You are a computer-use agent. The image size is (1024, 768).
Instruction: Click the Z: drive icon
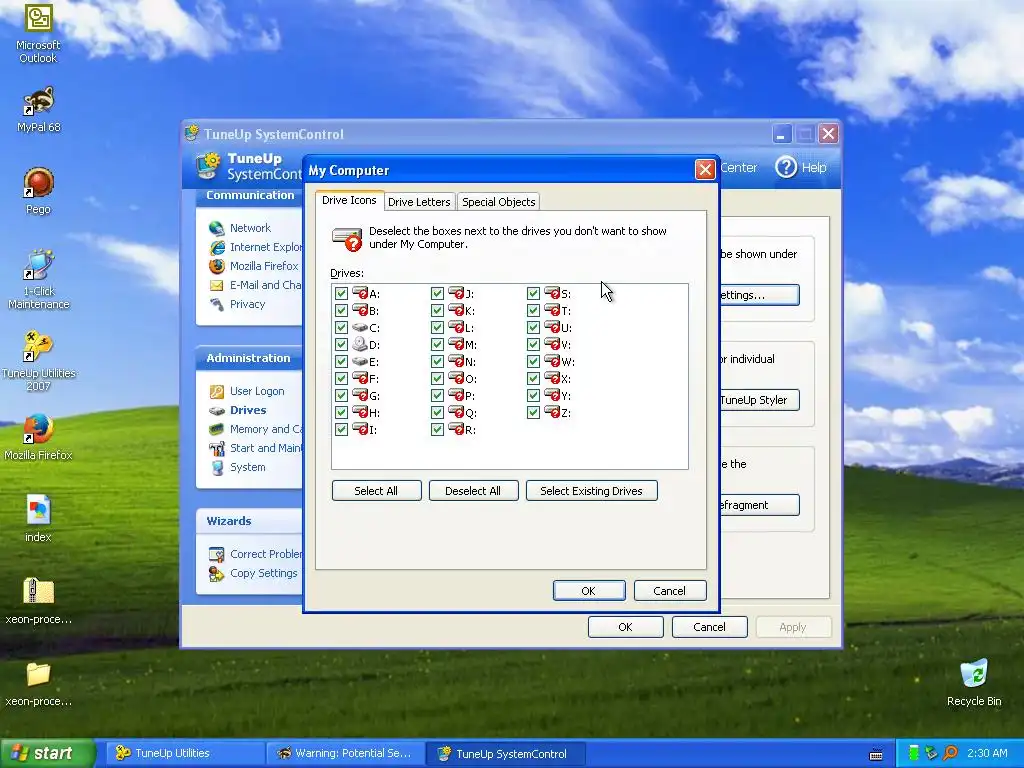pyautogui.click(x=552, y=412)
